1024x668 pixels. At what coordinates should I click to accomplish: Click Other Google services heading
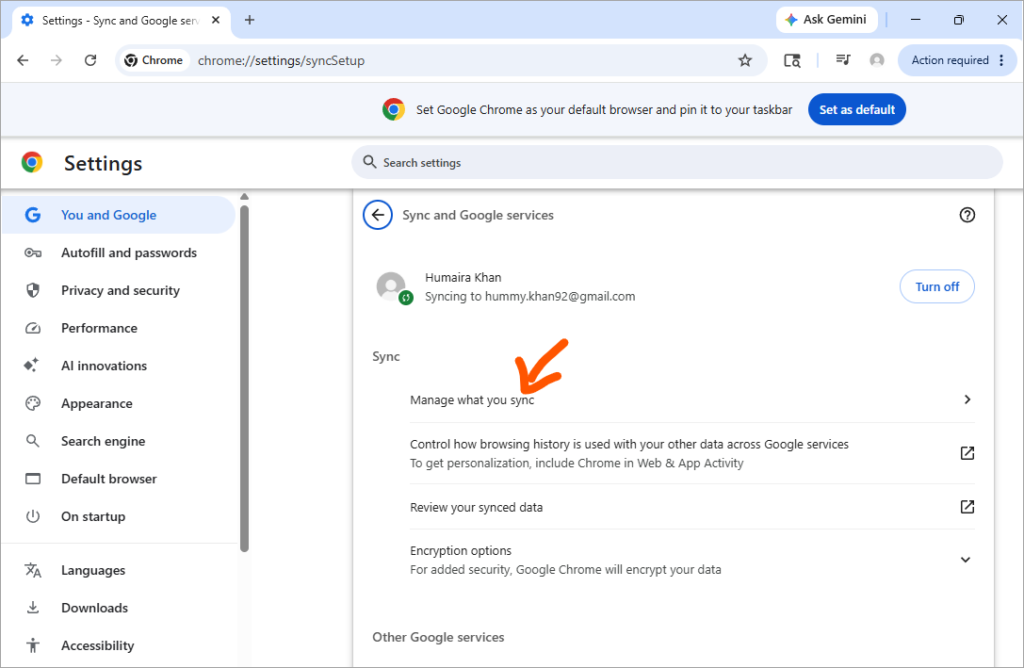438,637
